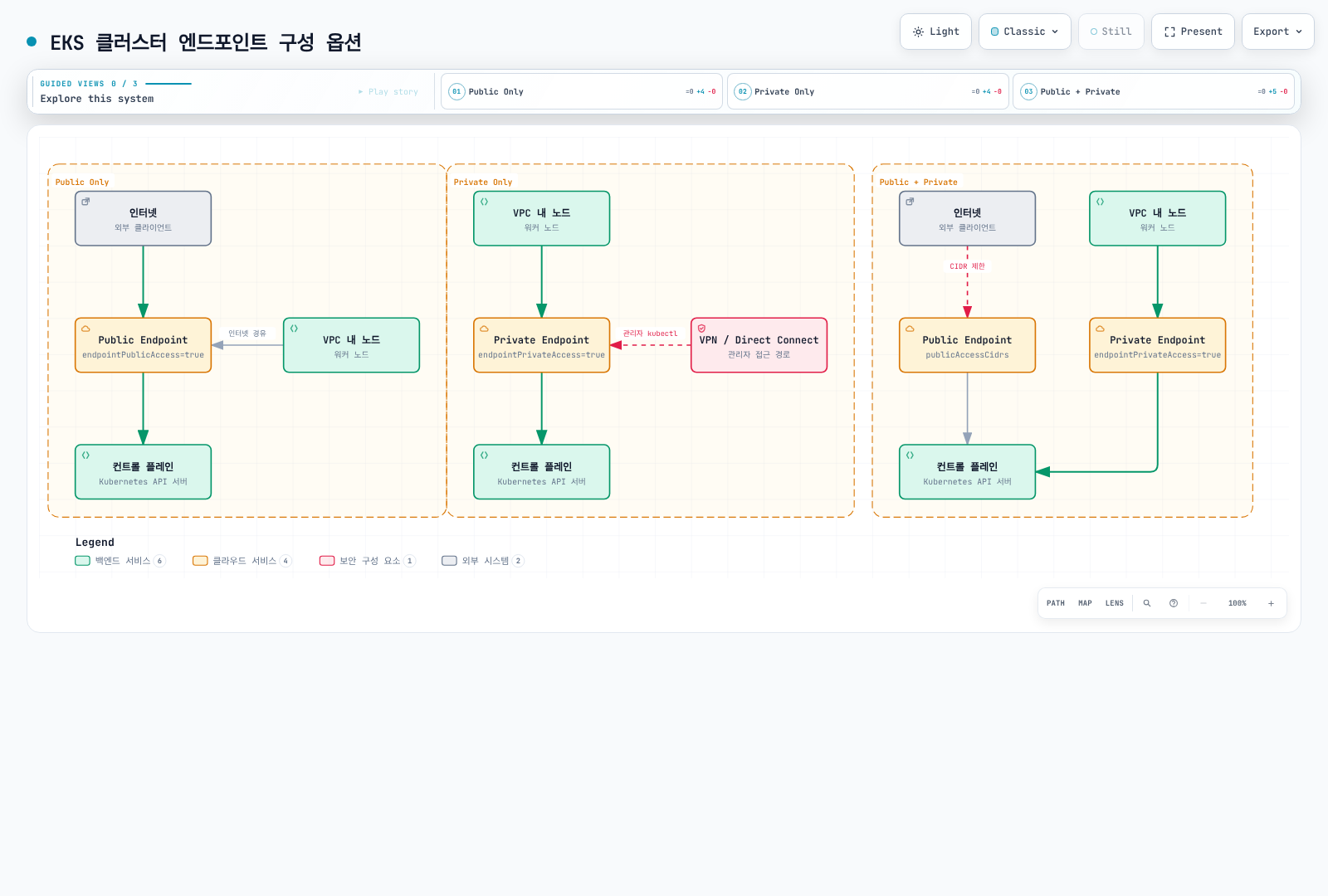The image size is (1328, 896).
Task: Click 'Explore this system' heading
Action: tap(97, 99)
